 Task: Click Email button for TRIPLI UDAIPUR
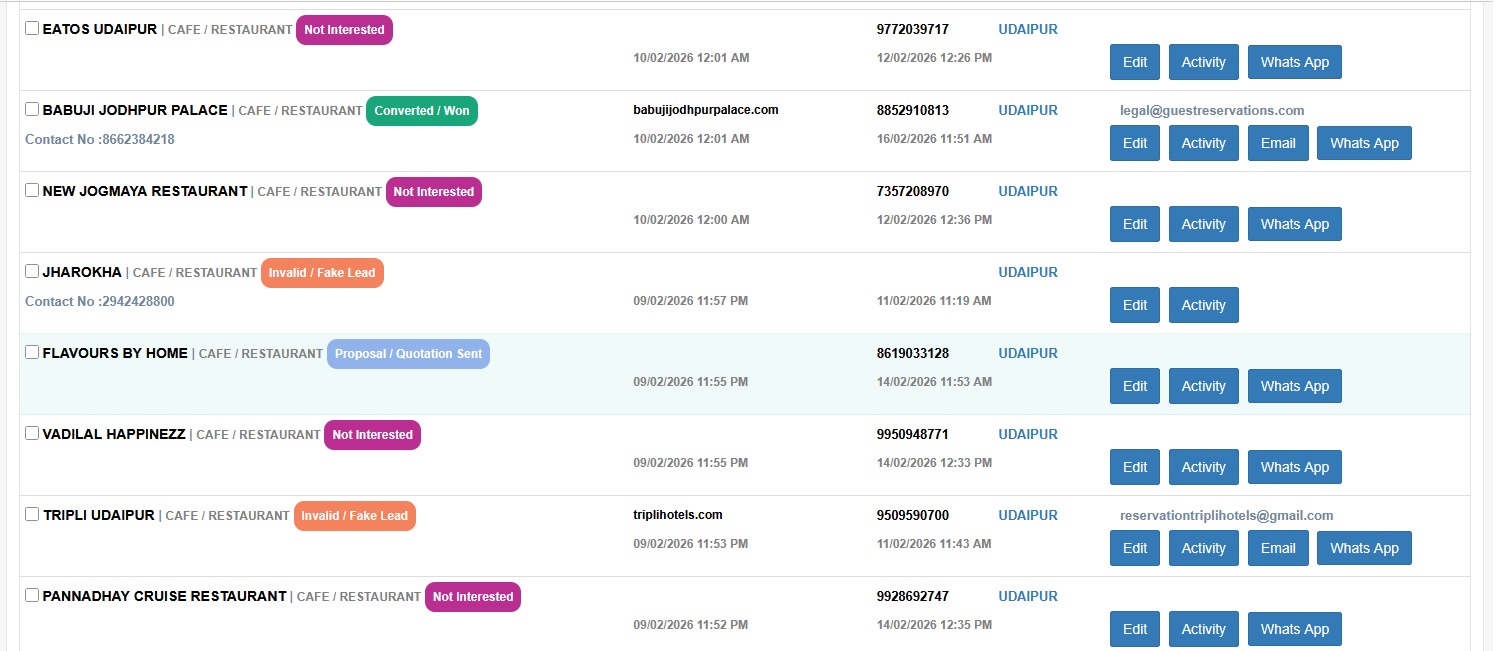(x=1278, y=548)
